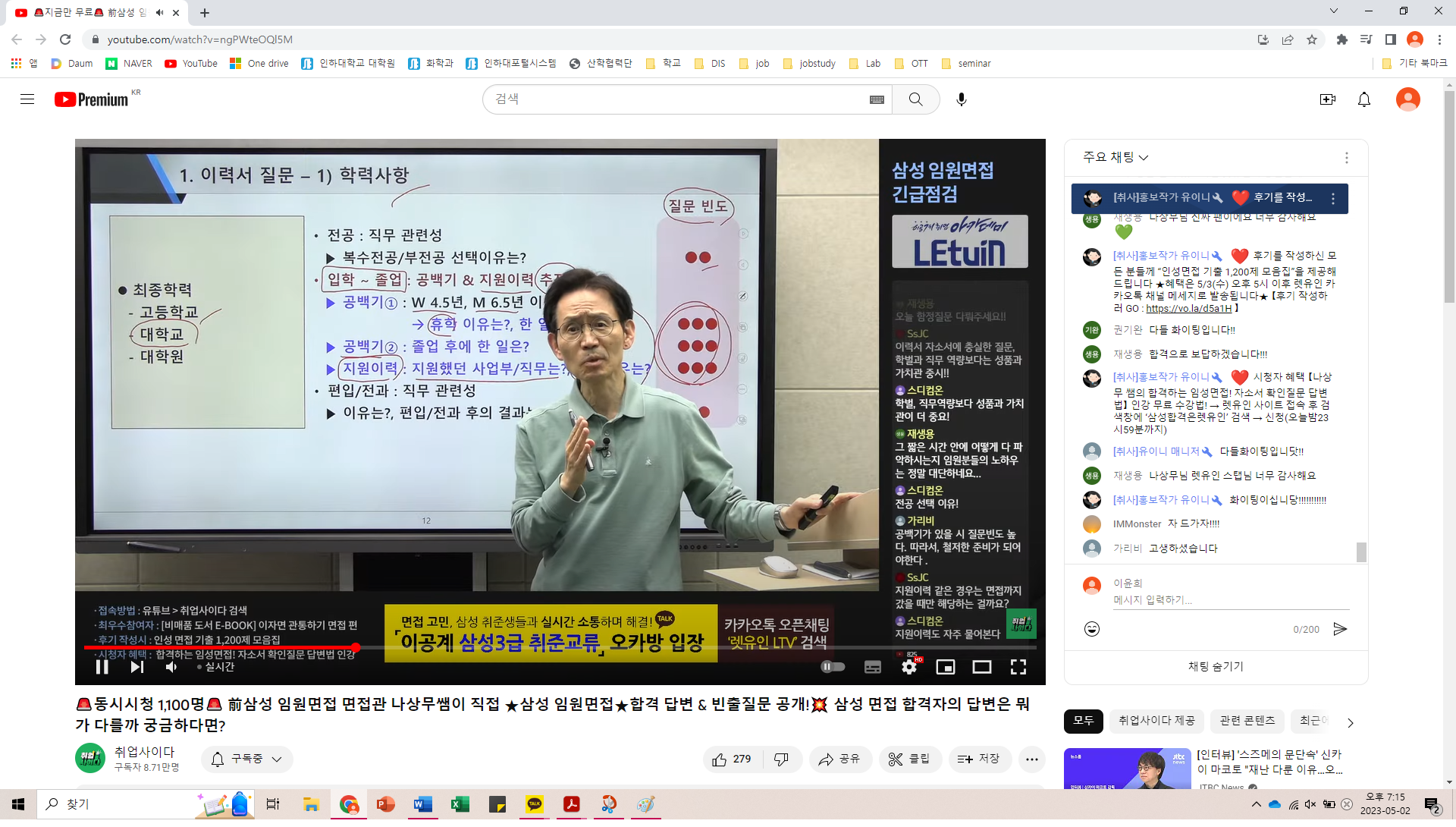
Task: Open the 기타 북마크 folder
Action: (1415, 64)
